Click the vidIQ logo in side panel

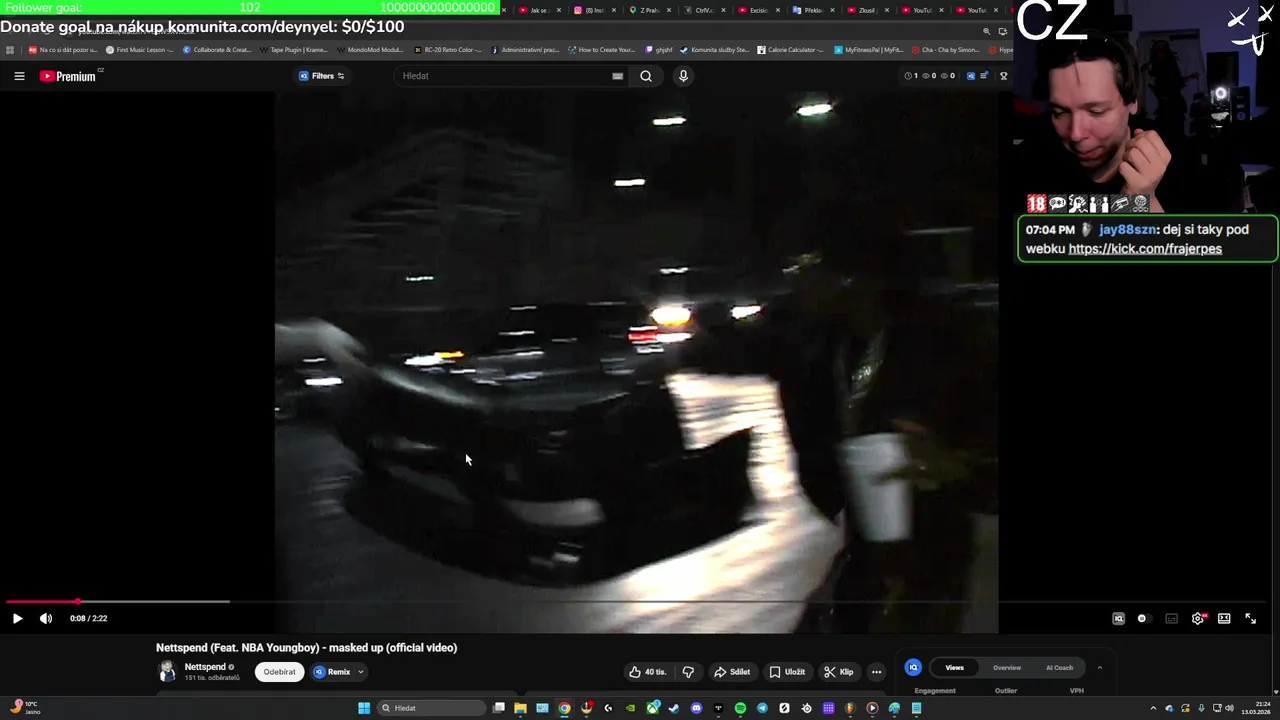pos(913,668)
